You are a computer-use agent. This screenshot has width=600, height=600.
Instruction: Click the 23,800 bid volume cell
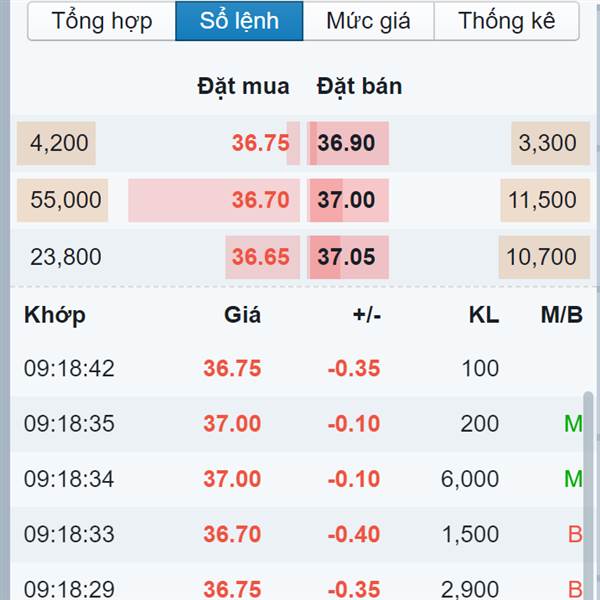tap(66, 257)
